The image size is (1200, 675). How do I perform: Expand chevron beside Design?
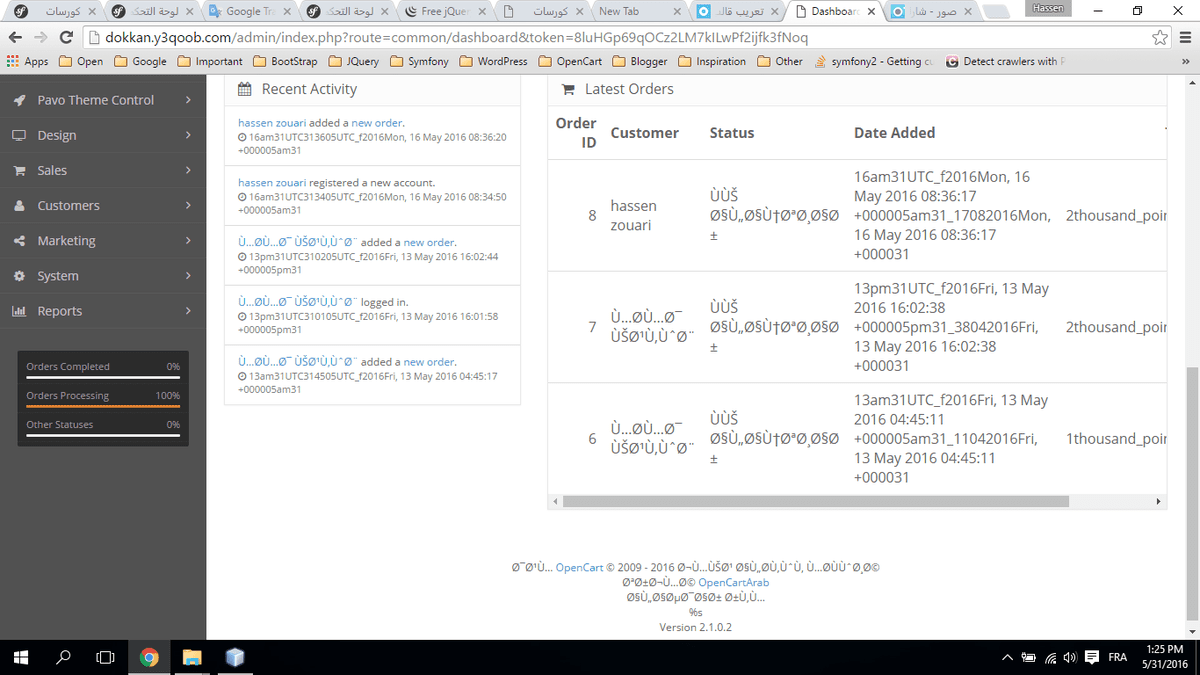click(x=188, y=135)
